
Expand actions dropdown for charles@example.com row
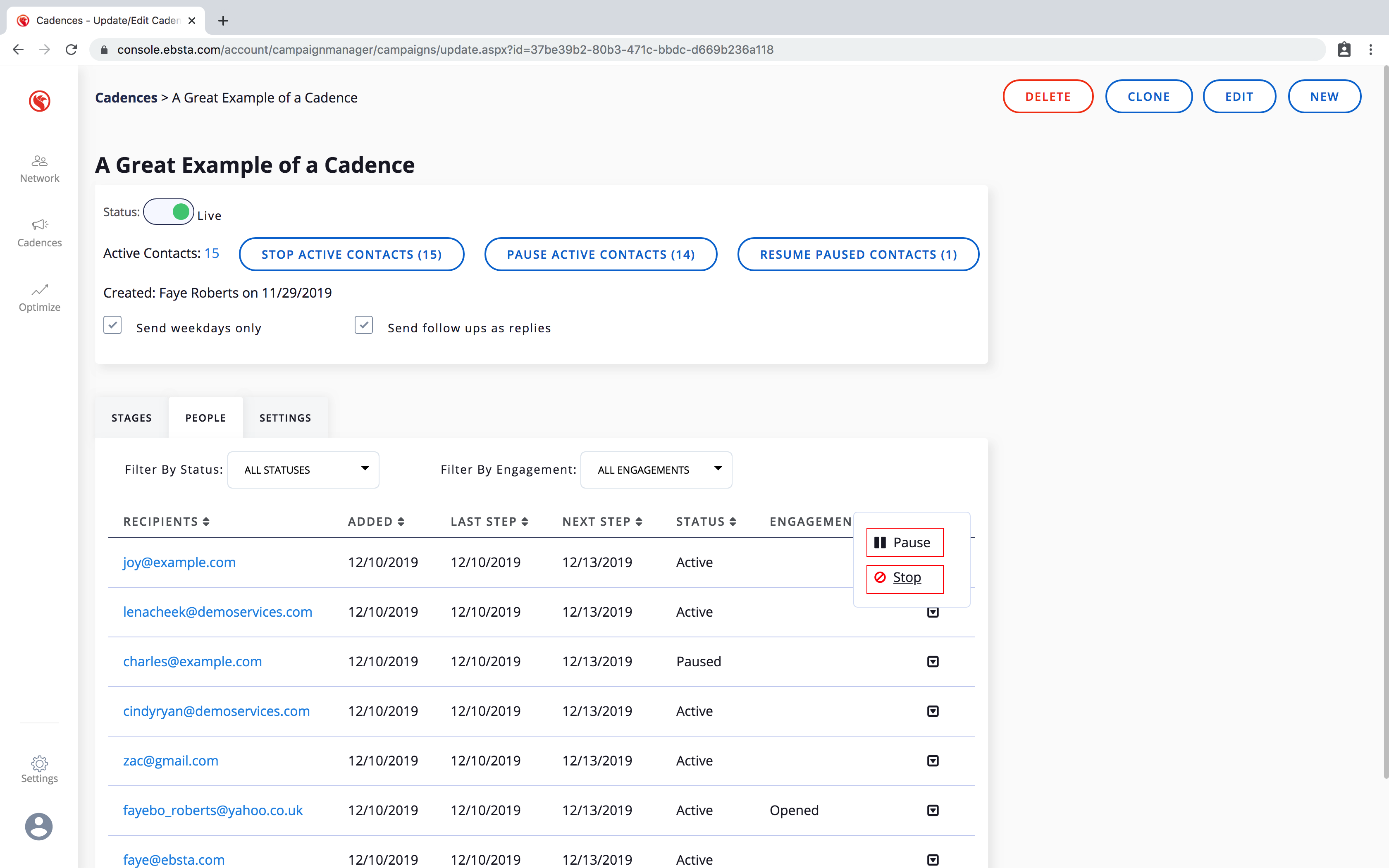pos(933,661)
